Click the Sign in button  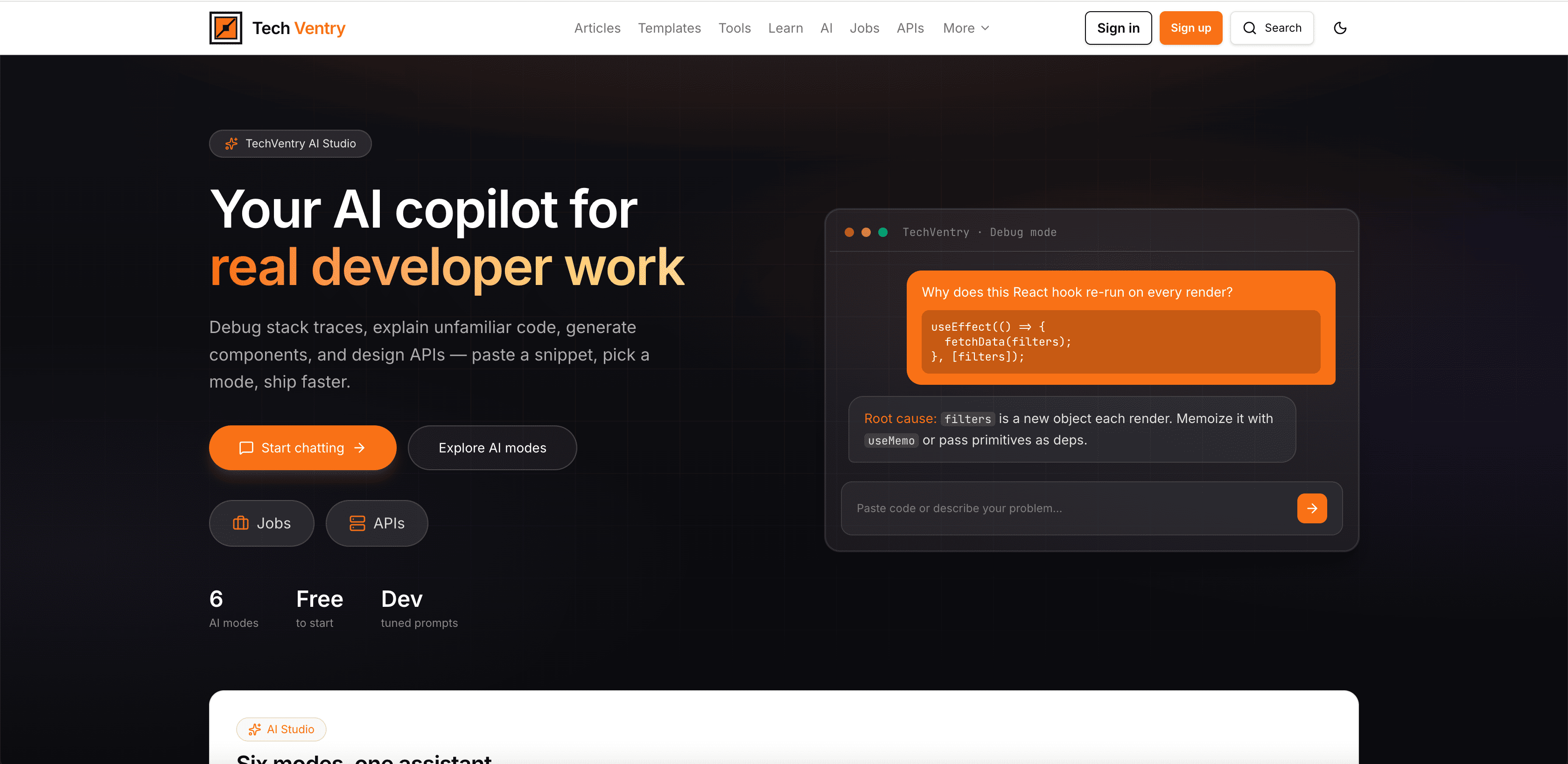pos(1118,28)
